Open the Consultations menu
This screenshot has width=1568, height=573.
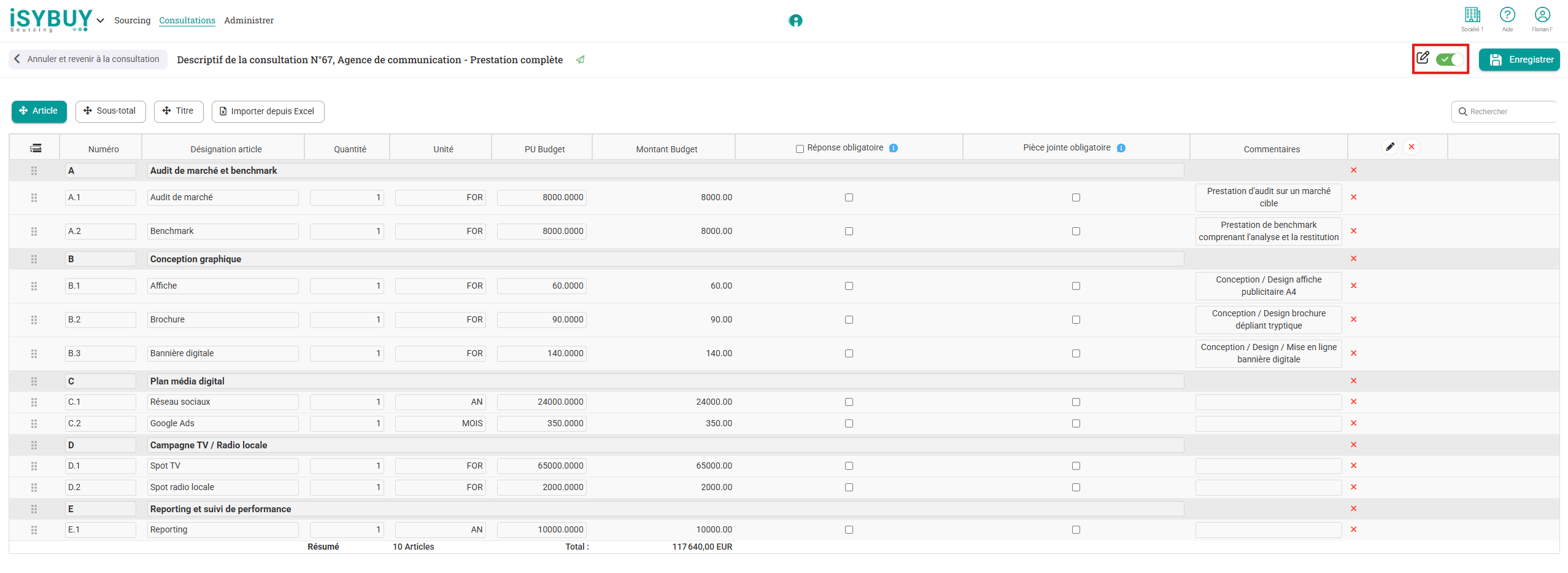[187, 20]
